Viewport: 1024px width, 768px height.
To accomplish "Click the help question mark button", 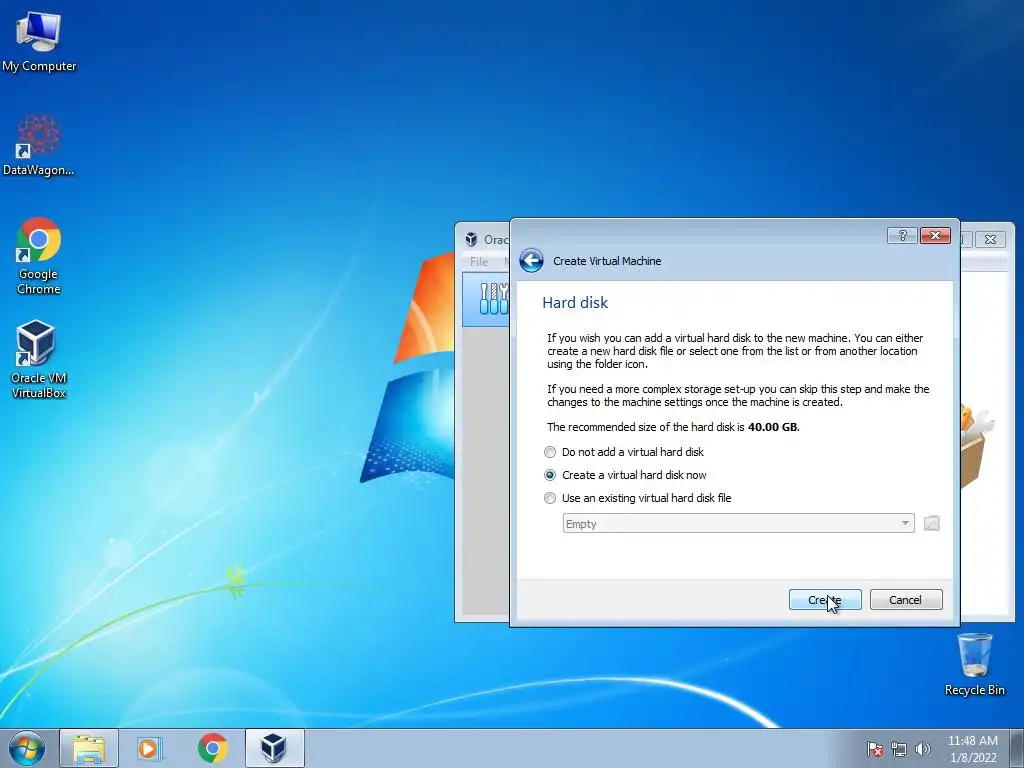I will 902,236.
